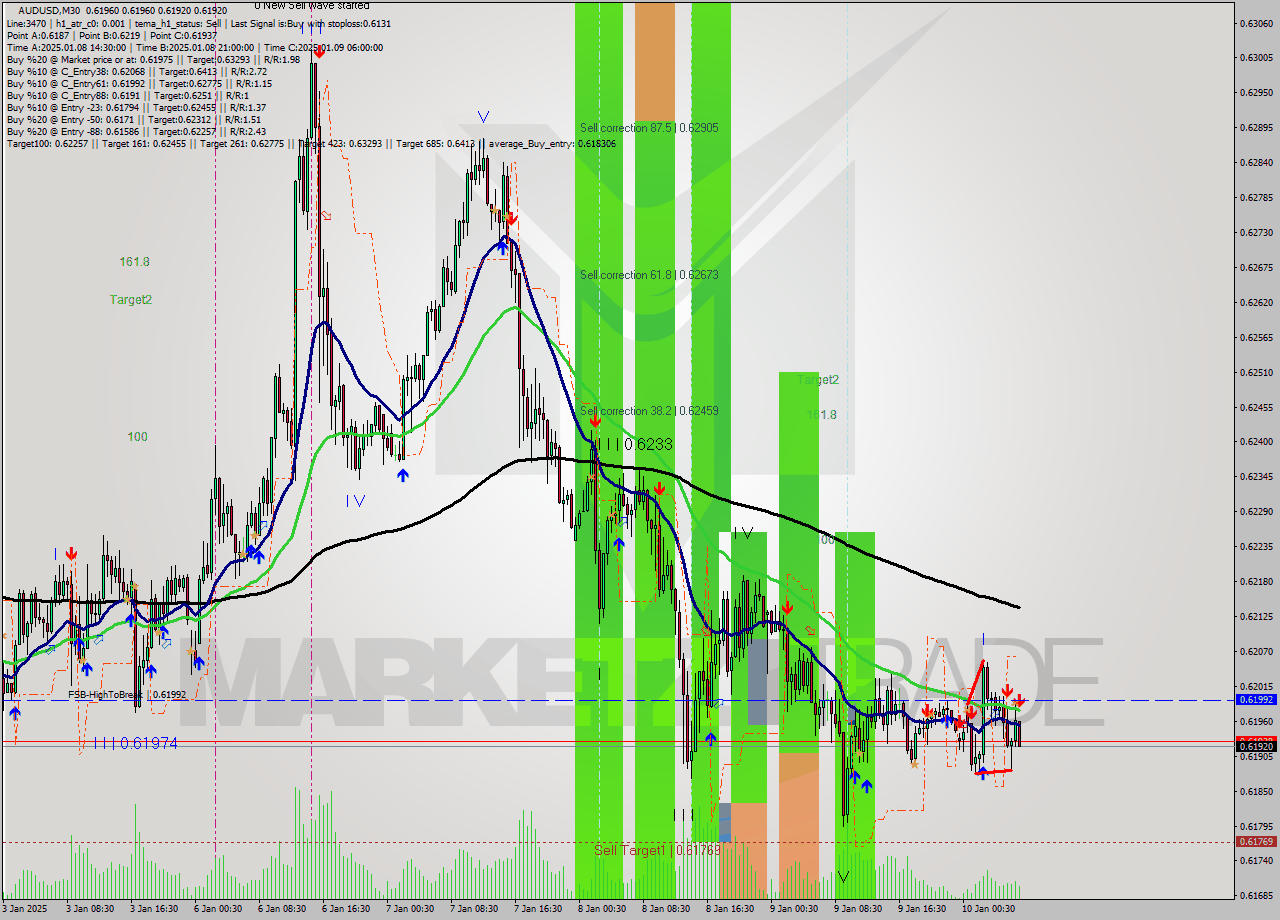Click the 'Target100: 0.62257' summary line
Screen dimensions: 1280x920
tap(311, 143)
